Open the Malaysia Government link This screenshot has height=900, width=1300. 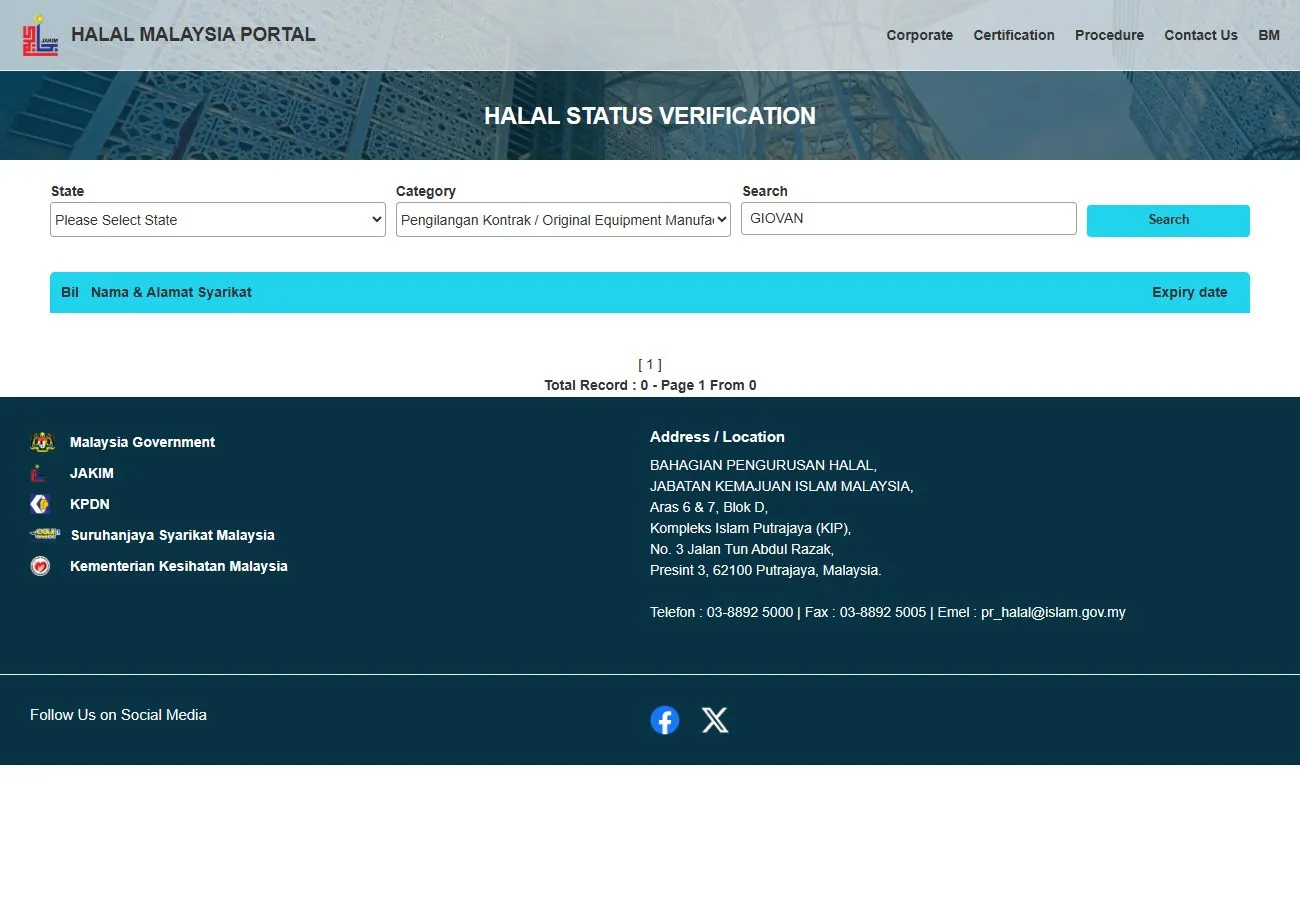point(142,442)
